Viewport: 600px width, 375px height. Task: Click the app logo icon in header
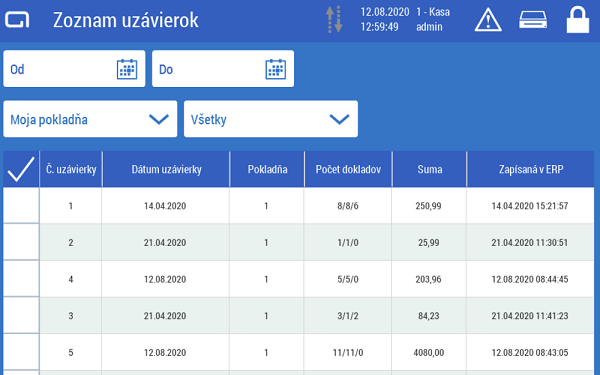(17, 20)
